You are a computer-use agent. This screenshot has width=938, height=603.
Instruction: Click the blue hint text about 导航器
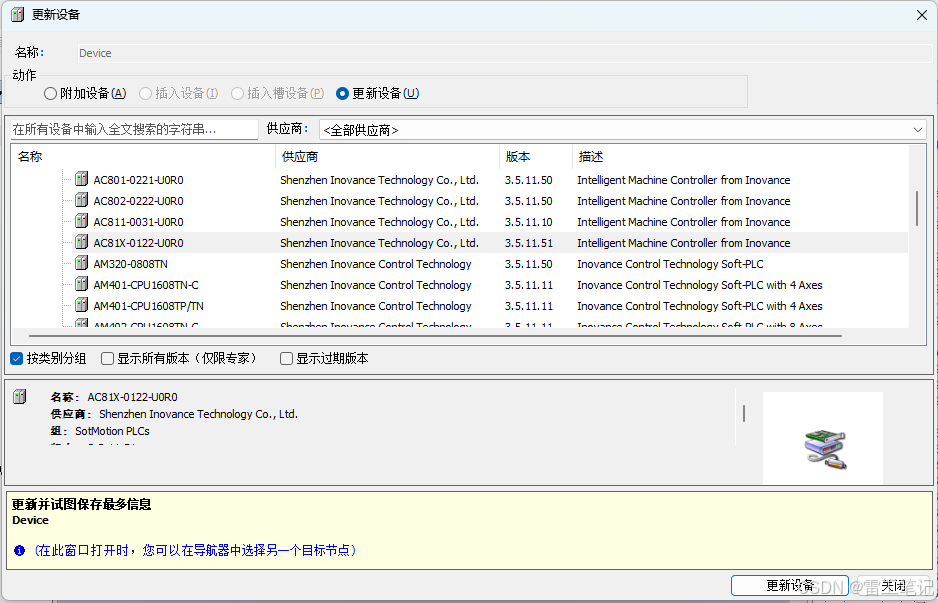coord(194,550)
